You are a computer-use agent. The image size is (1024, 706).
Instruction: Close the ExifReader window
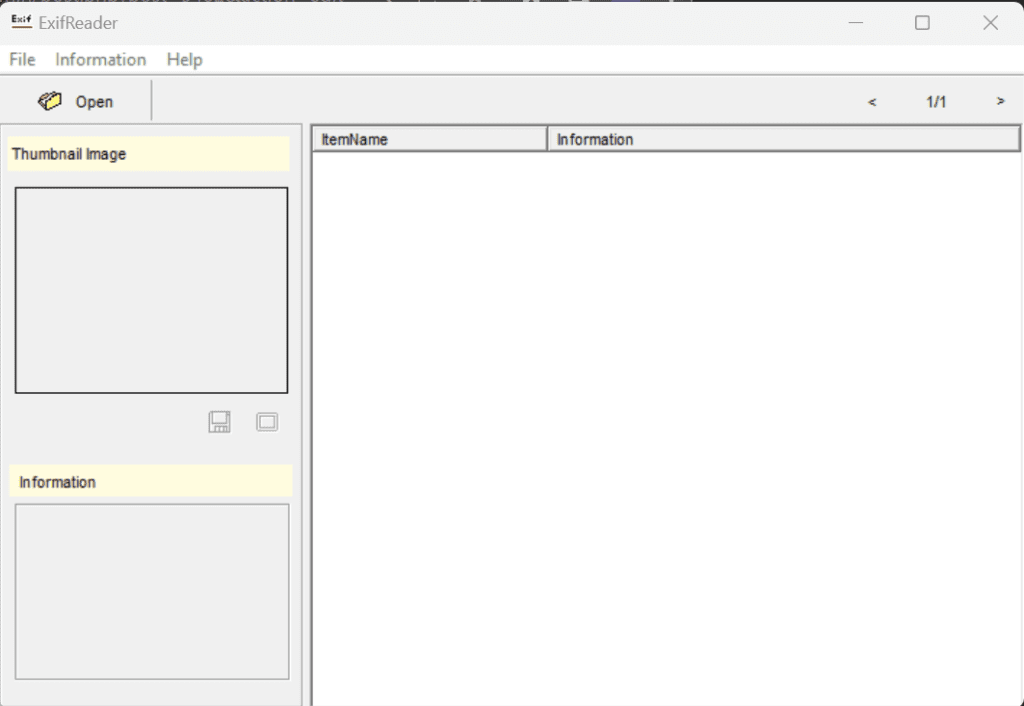pos(990,23)
